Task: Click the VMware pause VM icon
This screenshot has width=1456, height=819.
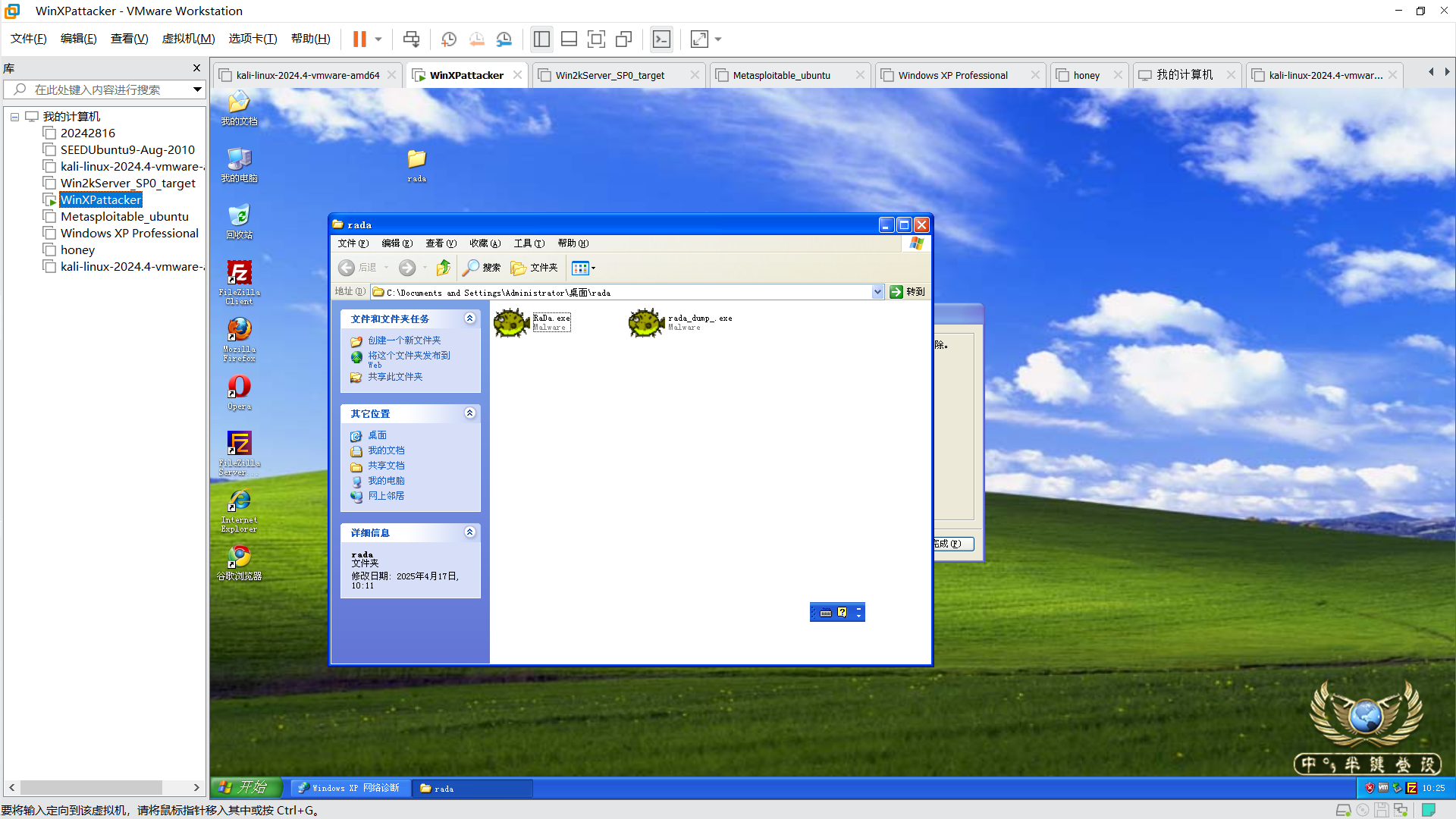Action: [x=359, y=39]
